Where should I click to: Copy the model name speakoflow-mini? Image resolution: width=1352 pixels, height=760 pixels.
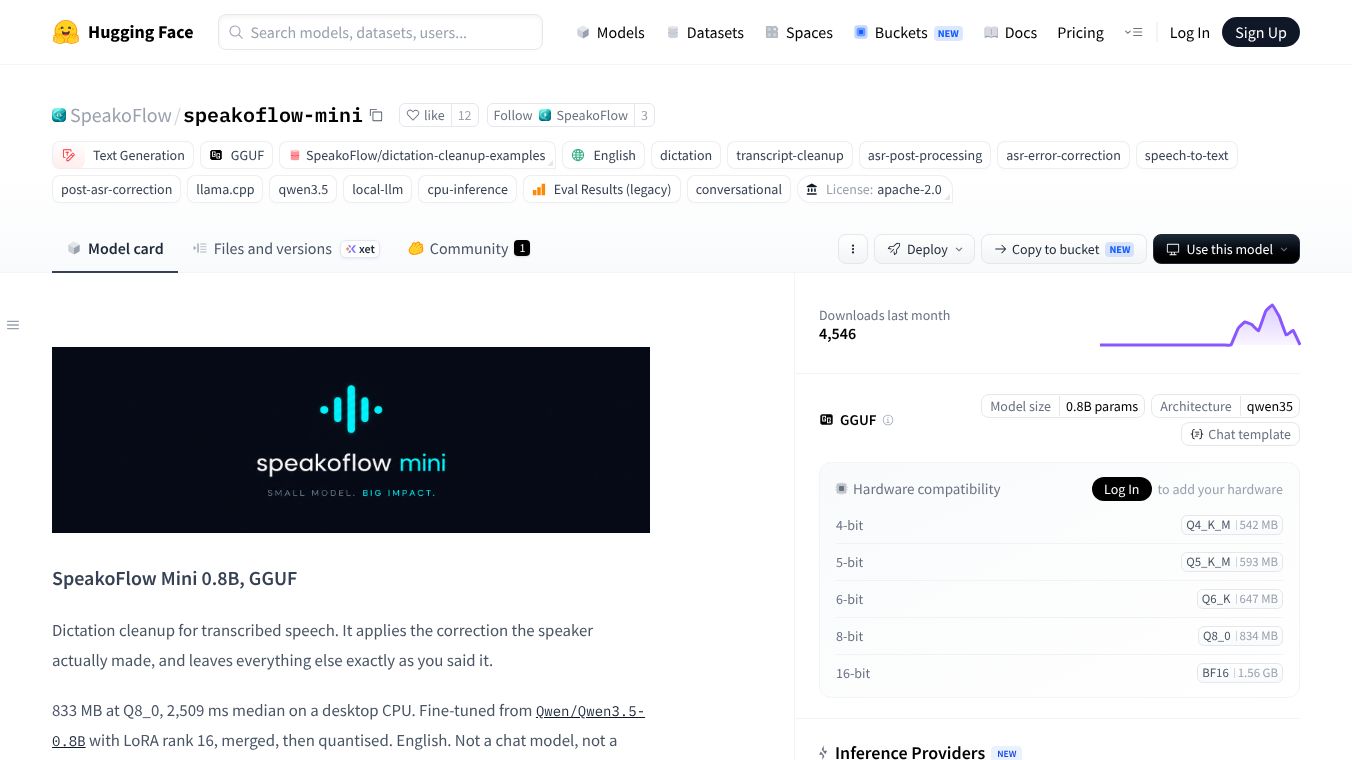[x=376, y=115]
